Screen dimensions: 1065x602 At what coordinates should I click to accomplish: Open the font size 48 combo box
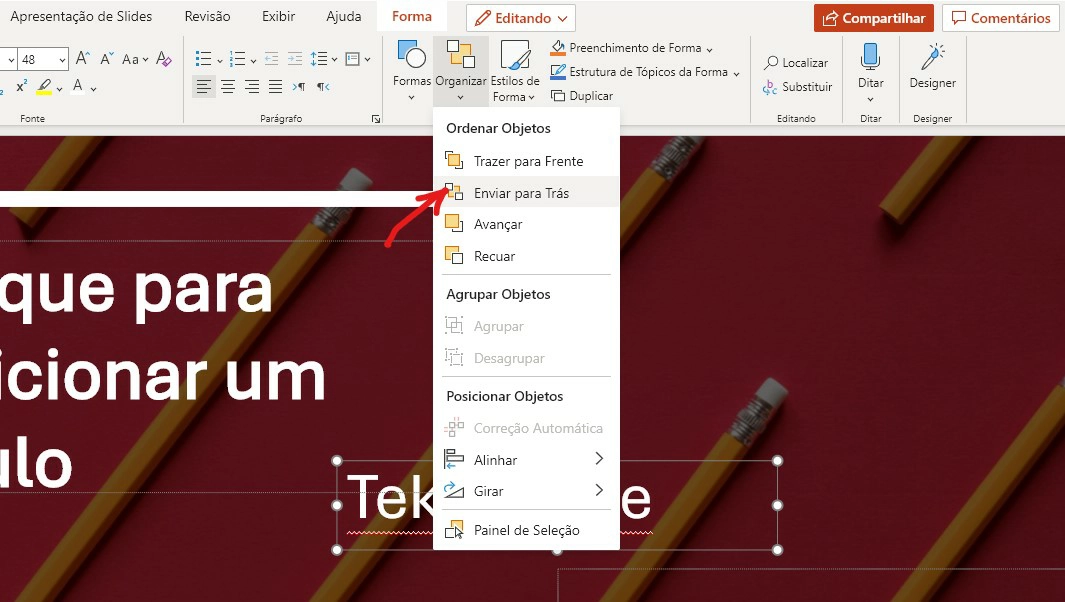click(43, 60)
